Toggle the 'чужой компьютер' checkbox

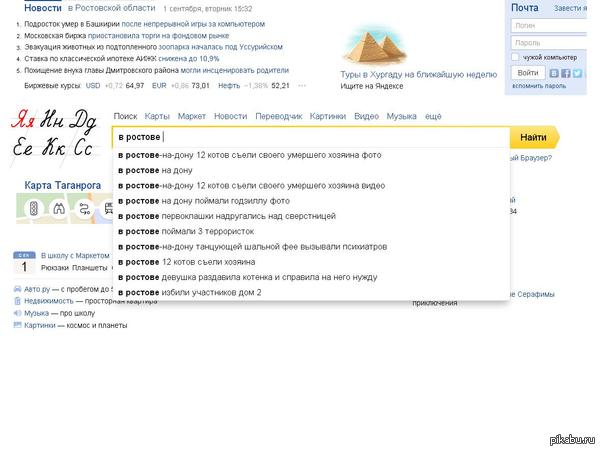(x=517, y=58)
